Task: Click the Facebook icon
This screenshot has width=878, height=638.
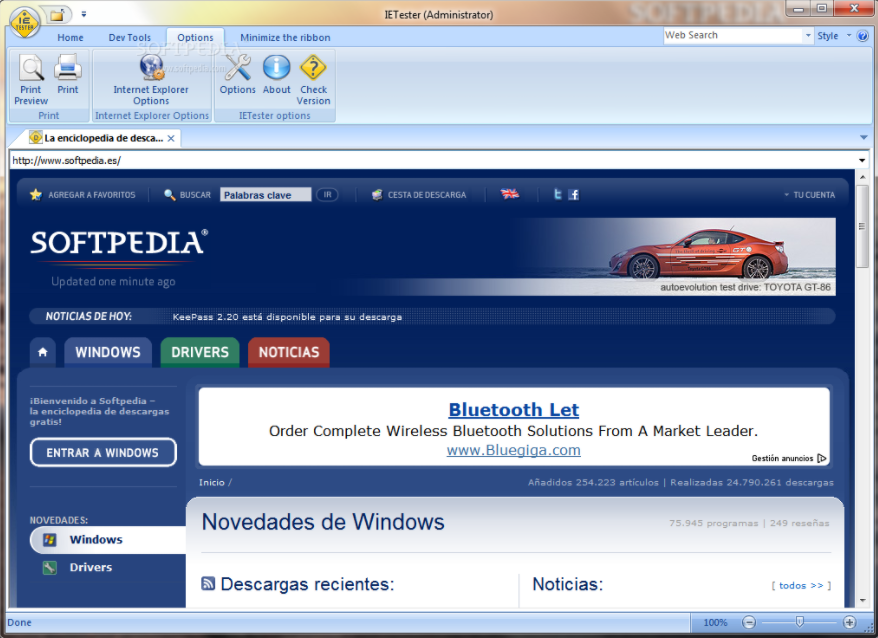Action: click(x=573, y=194)
